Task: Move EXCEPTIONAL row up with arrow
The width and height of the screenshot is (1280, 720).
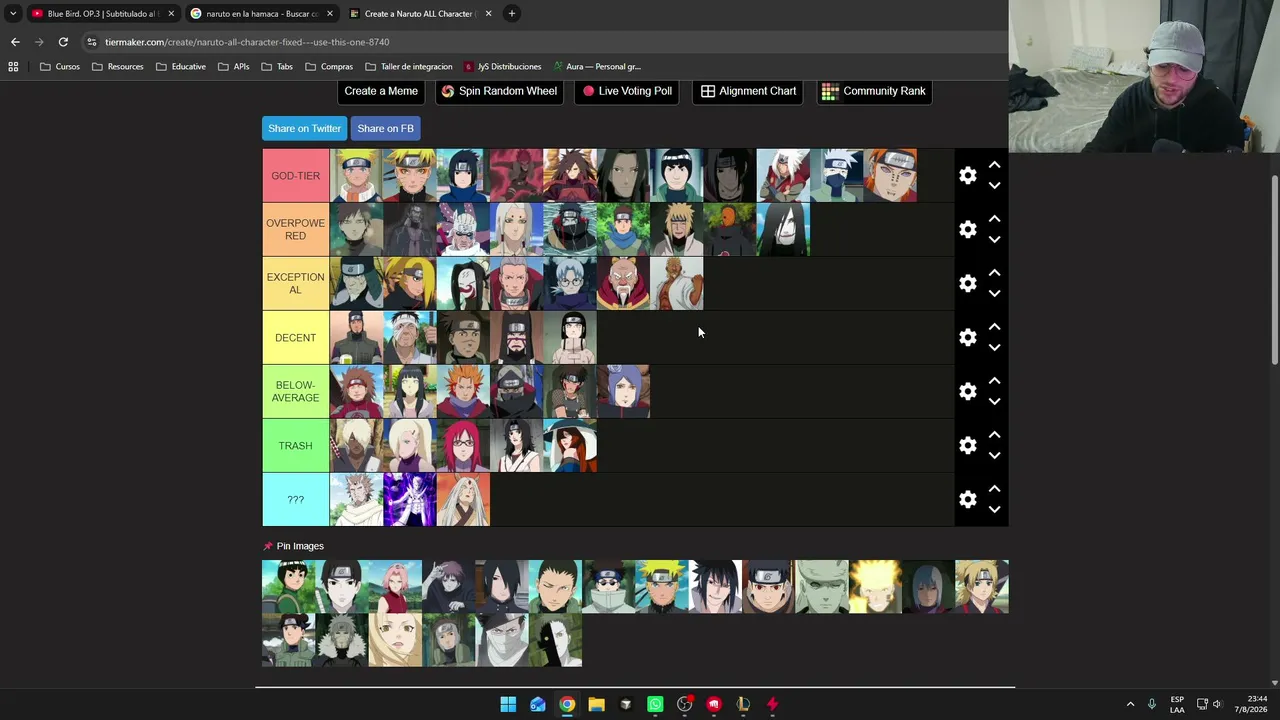Action: [x=994, y=273]
